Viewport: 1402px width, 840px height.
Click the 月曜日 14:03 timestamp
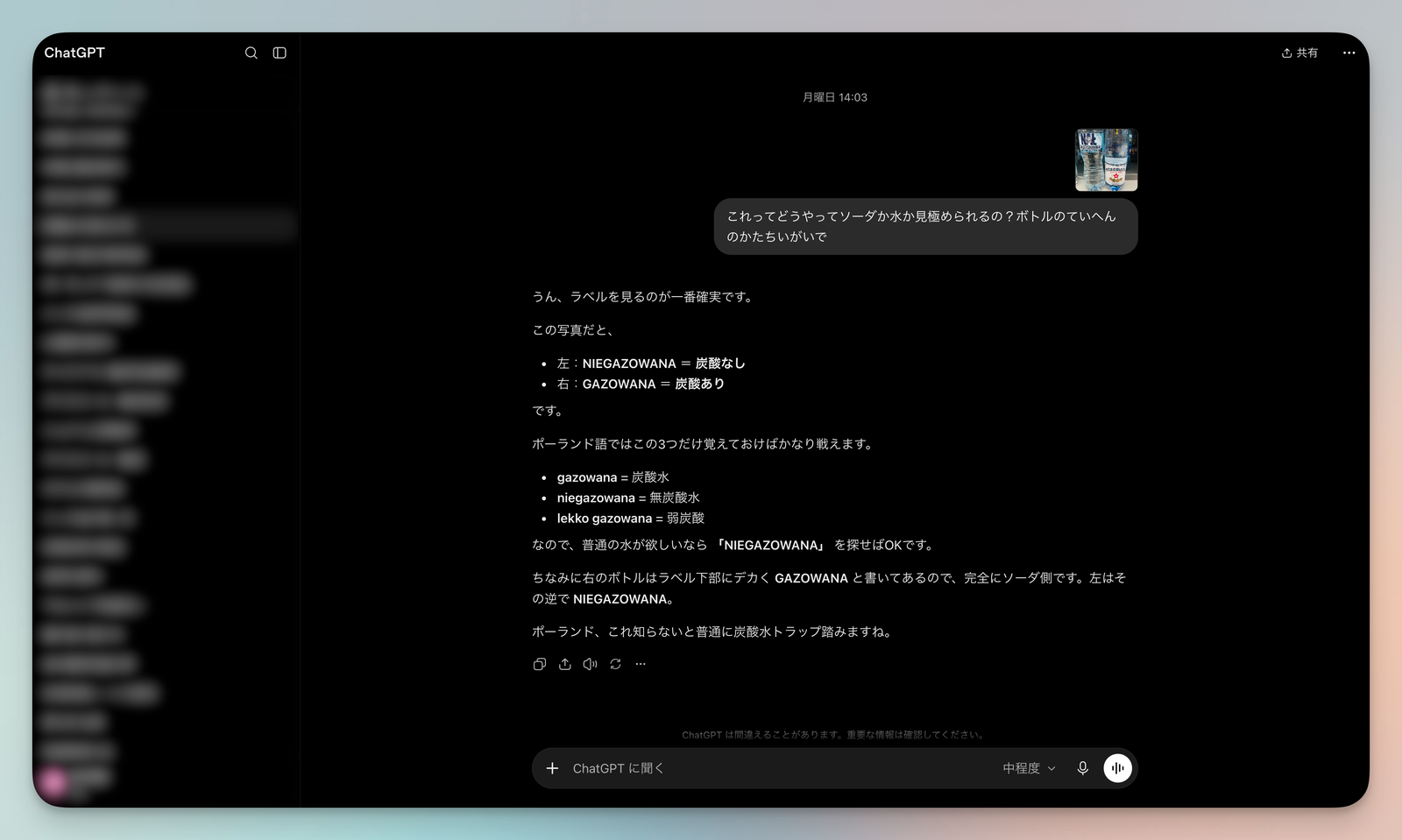(835, 97)
